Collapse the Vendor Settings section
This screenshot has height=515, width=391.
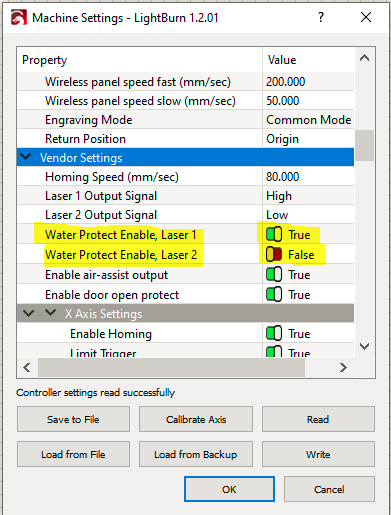[x=26, y=157]
